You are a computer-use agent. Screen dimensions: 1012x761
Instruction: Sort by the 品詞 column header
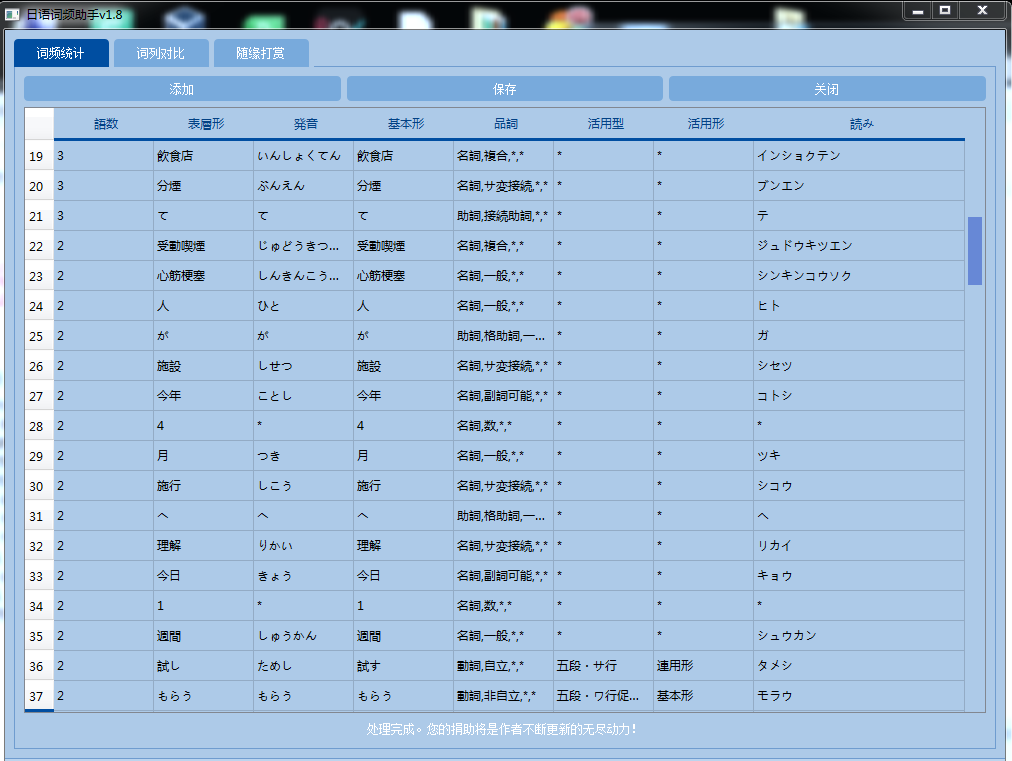click(506, 123)
